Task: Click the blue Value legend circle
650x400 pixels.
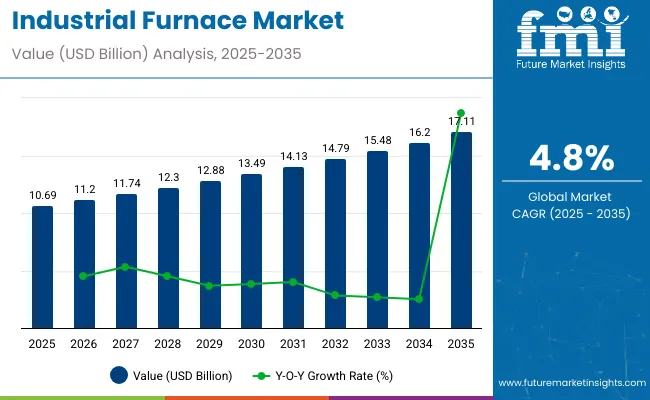Action: click(x=119, y=375)
